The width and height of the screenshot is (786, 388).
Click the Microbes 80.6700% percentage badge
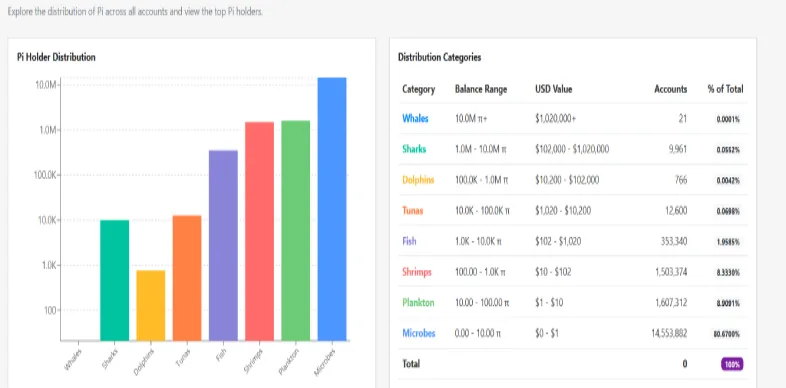(x=727, y=334)
